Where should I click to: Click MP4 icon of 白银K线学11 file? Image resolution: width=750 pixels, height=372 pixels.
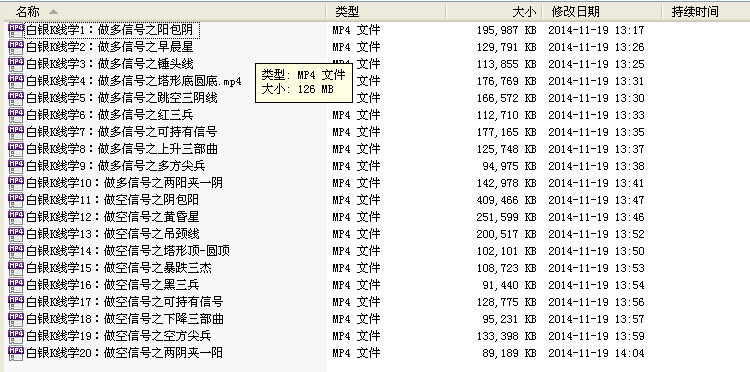tap(16, 200)
